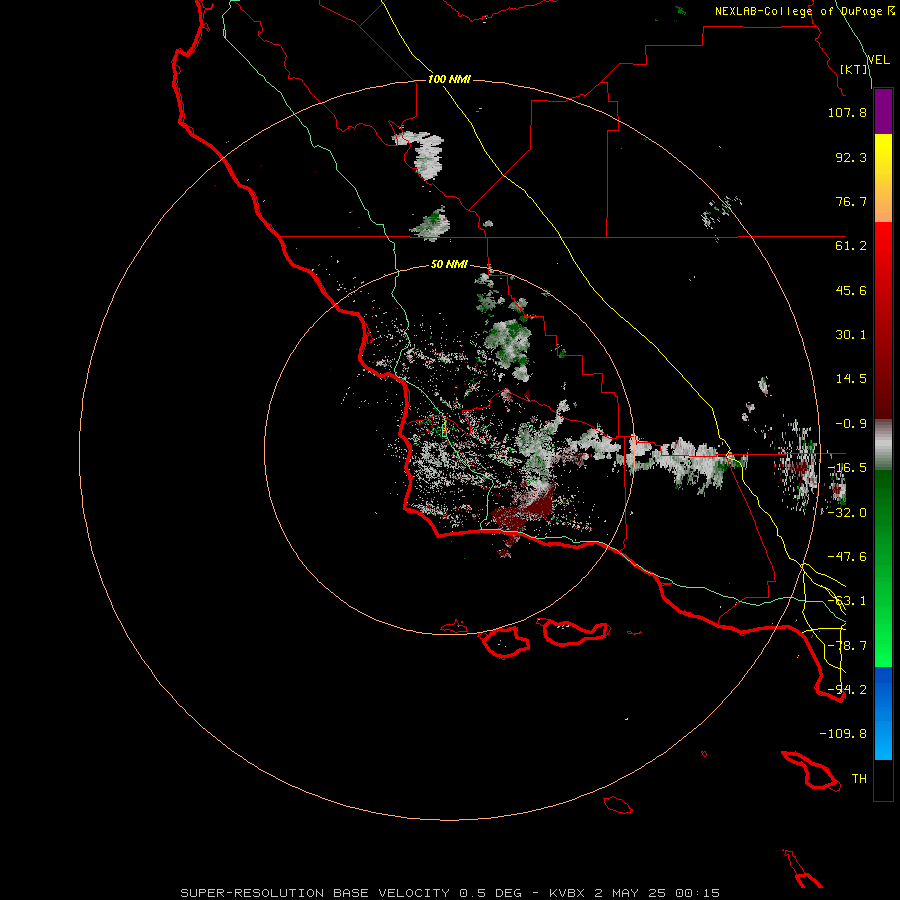Select the -47.6 scale value
Viewport: 900px width, 900px height.
(x=847, y=557)
